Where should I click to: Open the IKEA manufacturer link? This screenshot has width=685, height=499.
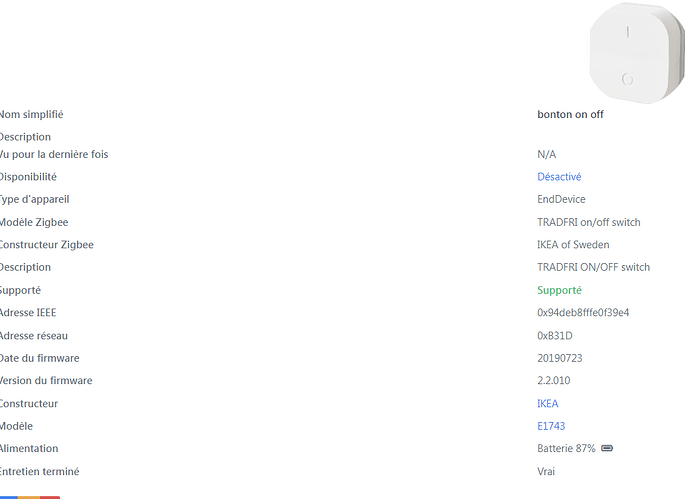pyautogui.click(x=547, y=404)
